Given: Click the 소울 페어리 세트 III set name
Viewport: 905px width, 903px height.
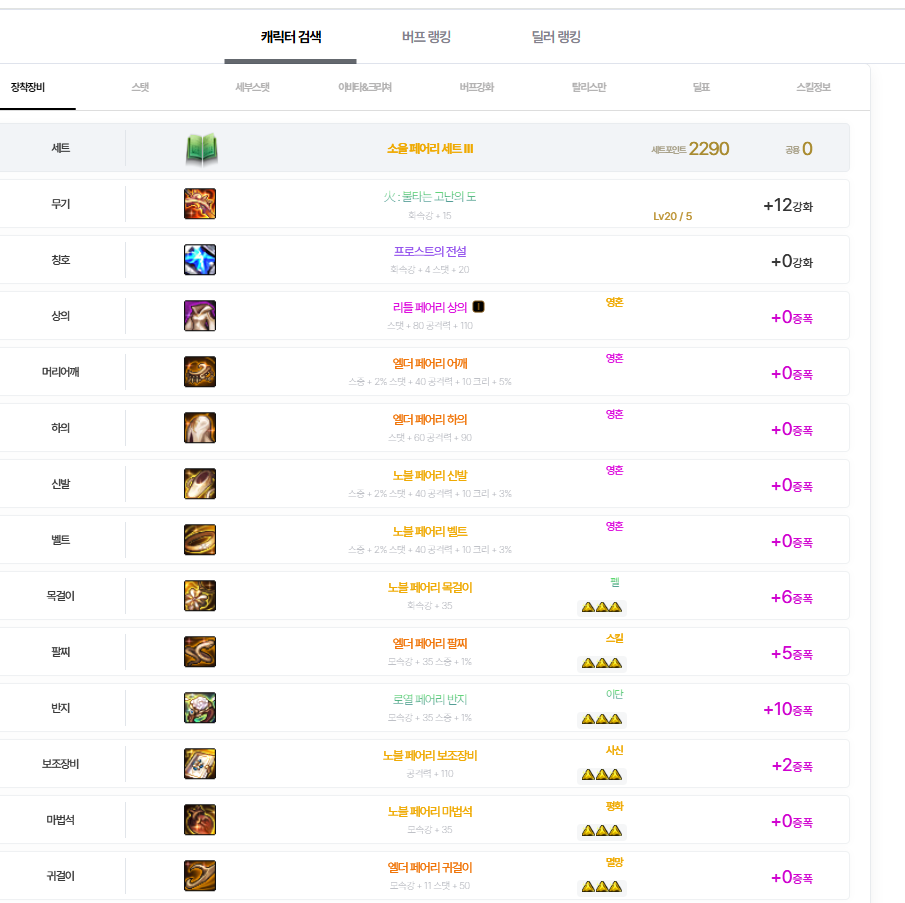Looking at the screenshot, I should [x=430, y=149].
